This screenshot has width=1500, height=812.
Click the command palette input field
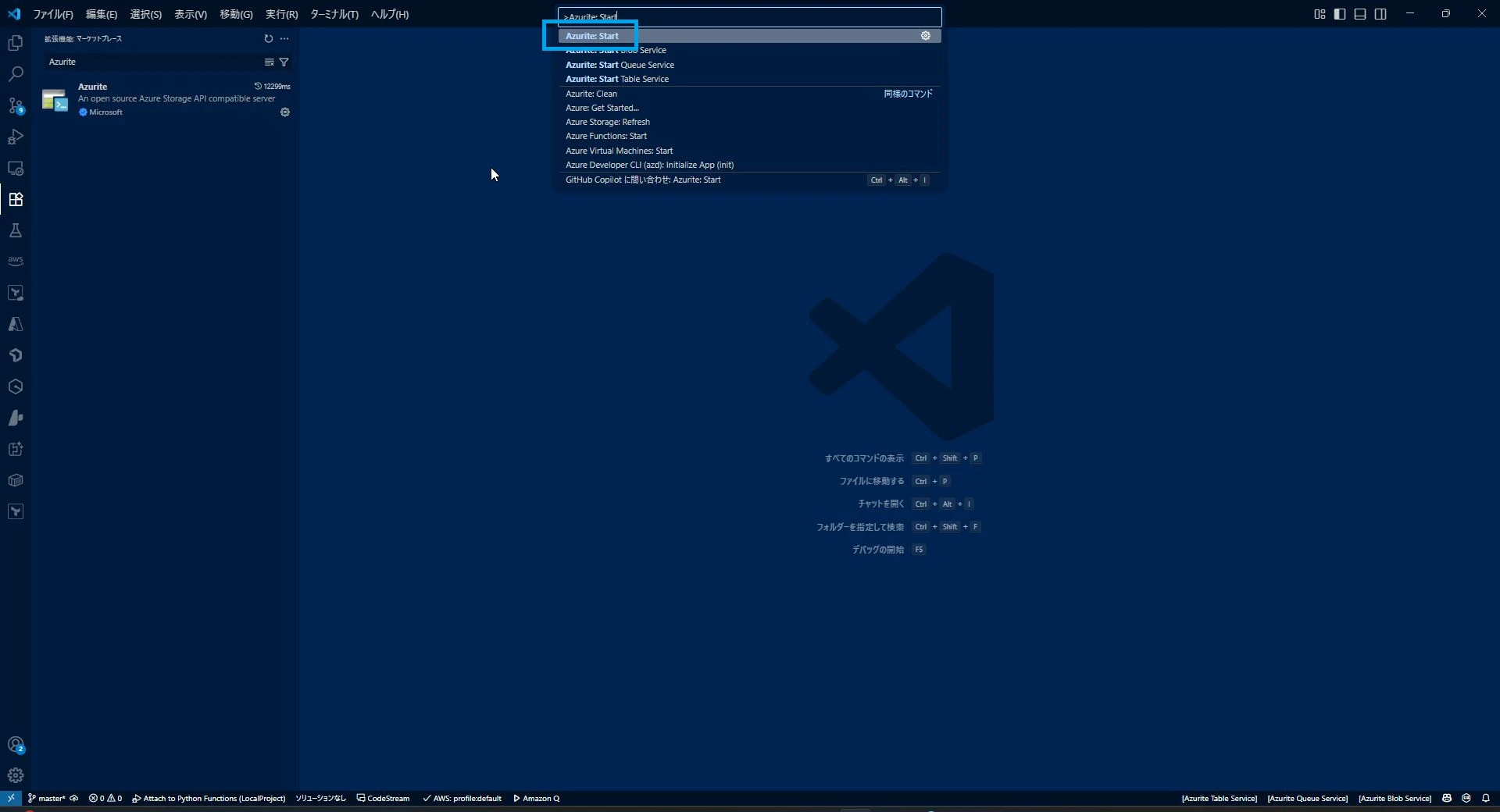[x=749, y=16]
